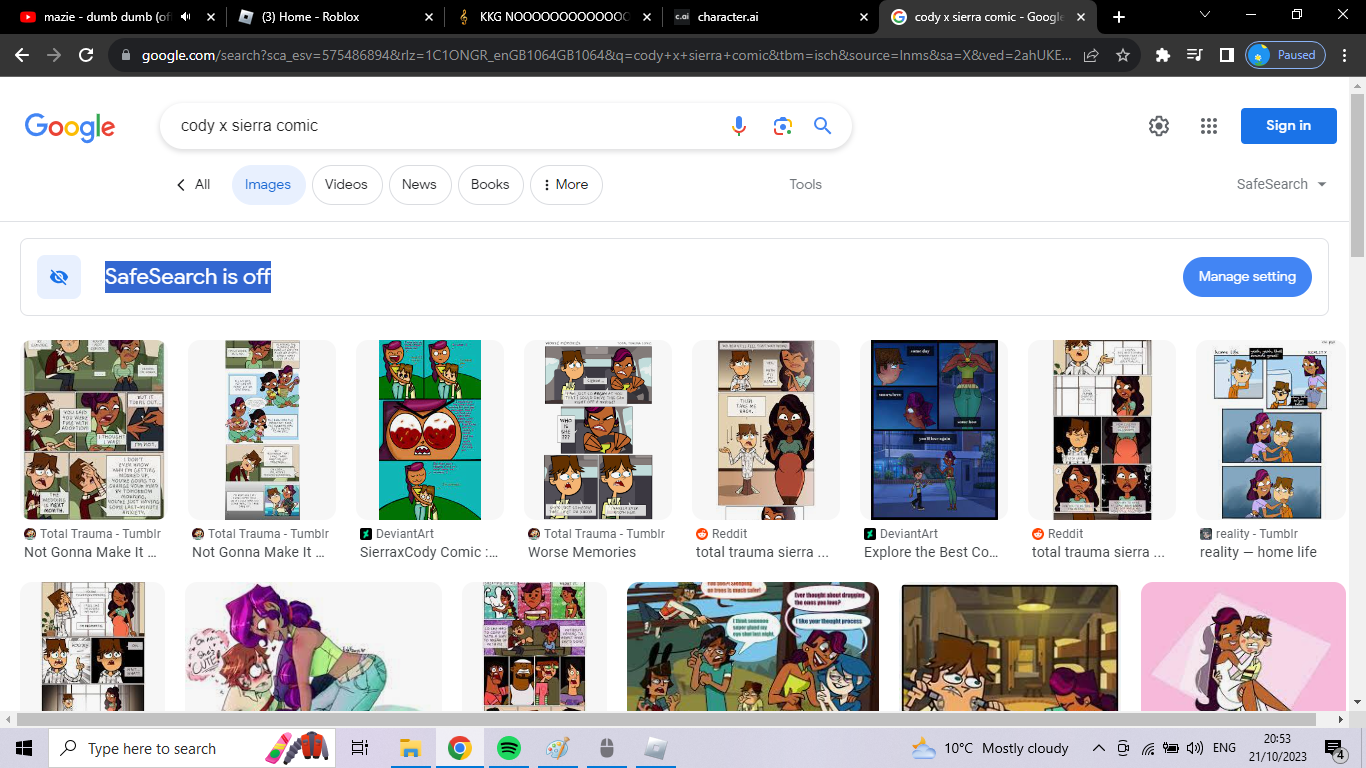
Task: Open the weather 10°C Mostly cloudy widget
Action: [x=990, y=748]
